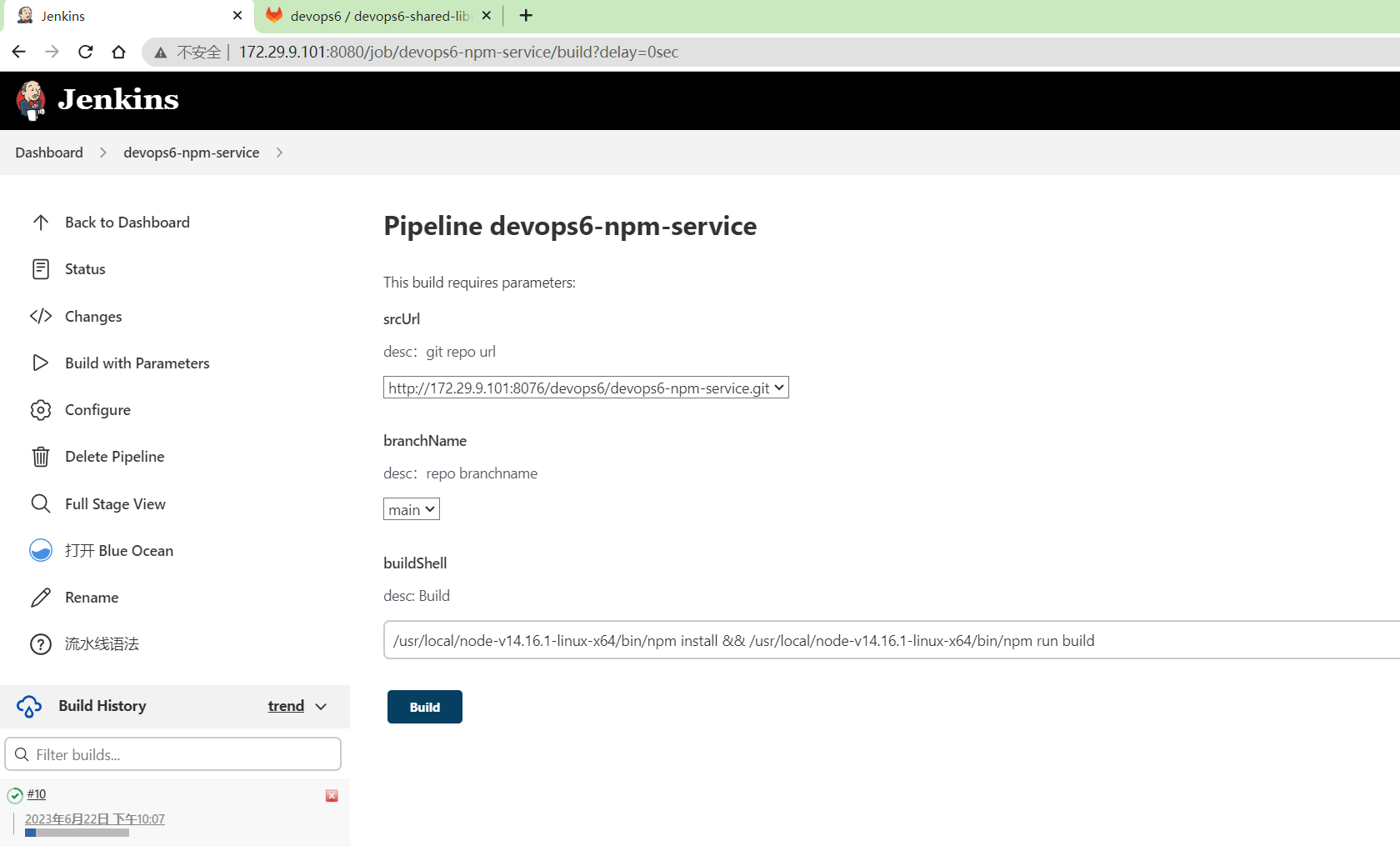The width and height of the screenshot is (1400, 846).
Task: Click the buildShell command input field
Action: [x=892, y=640]
